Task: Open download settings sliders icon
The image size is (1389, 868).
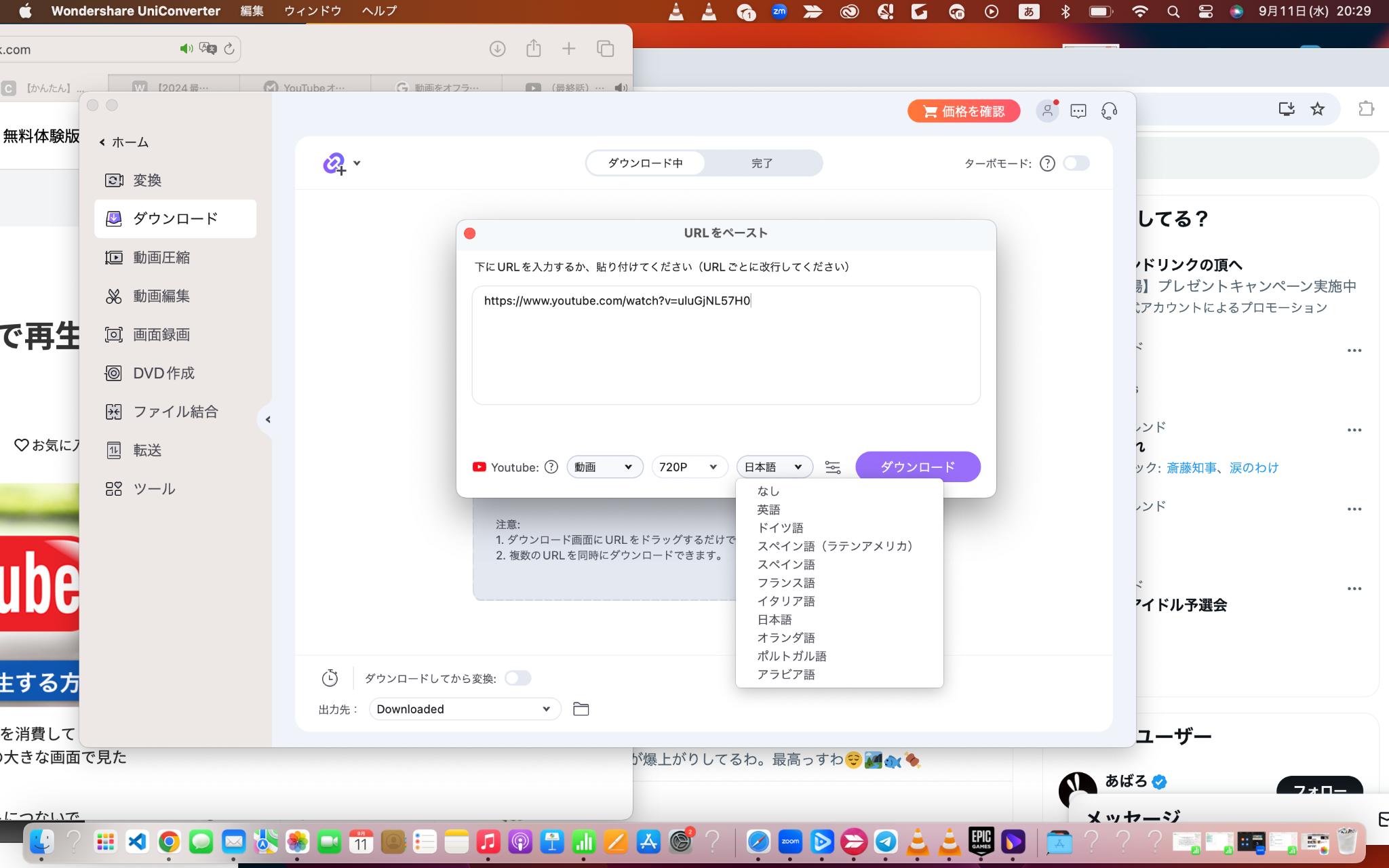Action: (833, 467)
